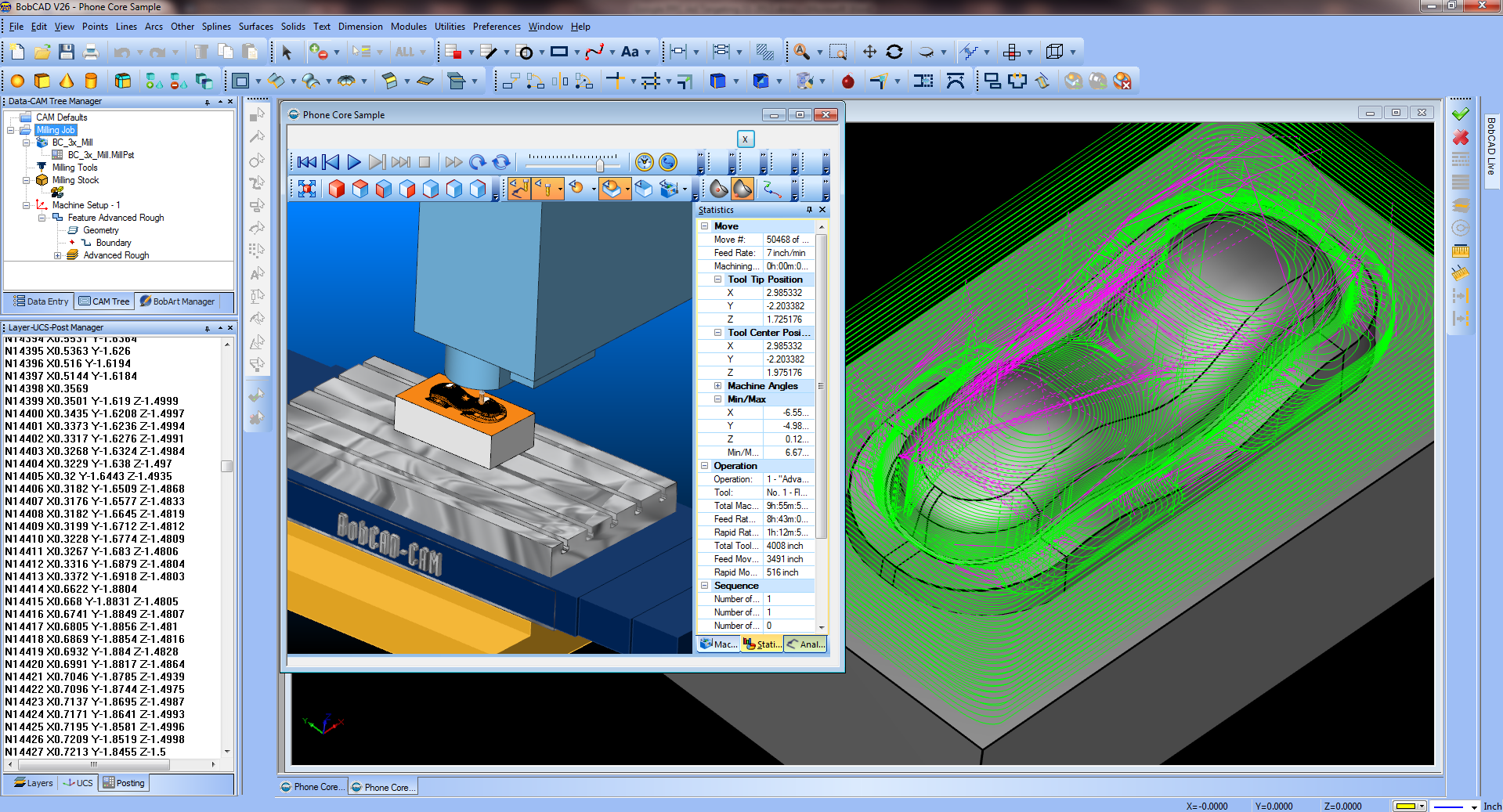Collapse the Machine Setup - 1 node
Viewport: 1503px width, 812px height.
click(26, 205)
